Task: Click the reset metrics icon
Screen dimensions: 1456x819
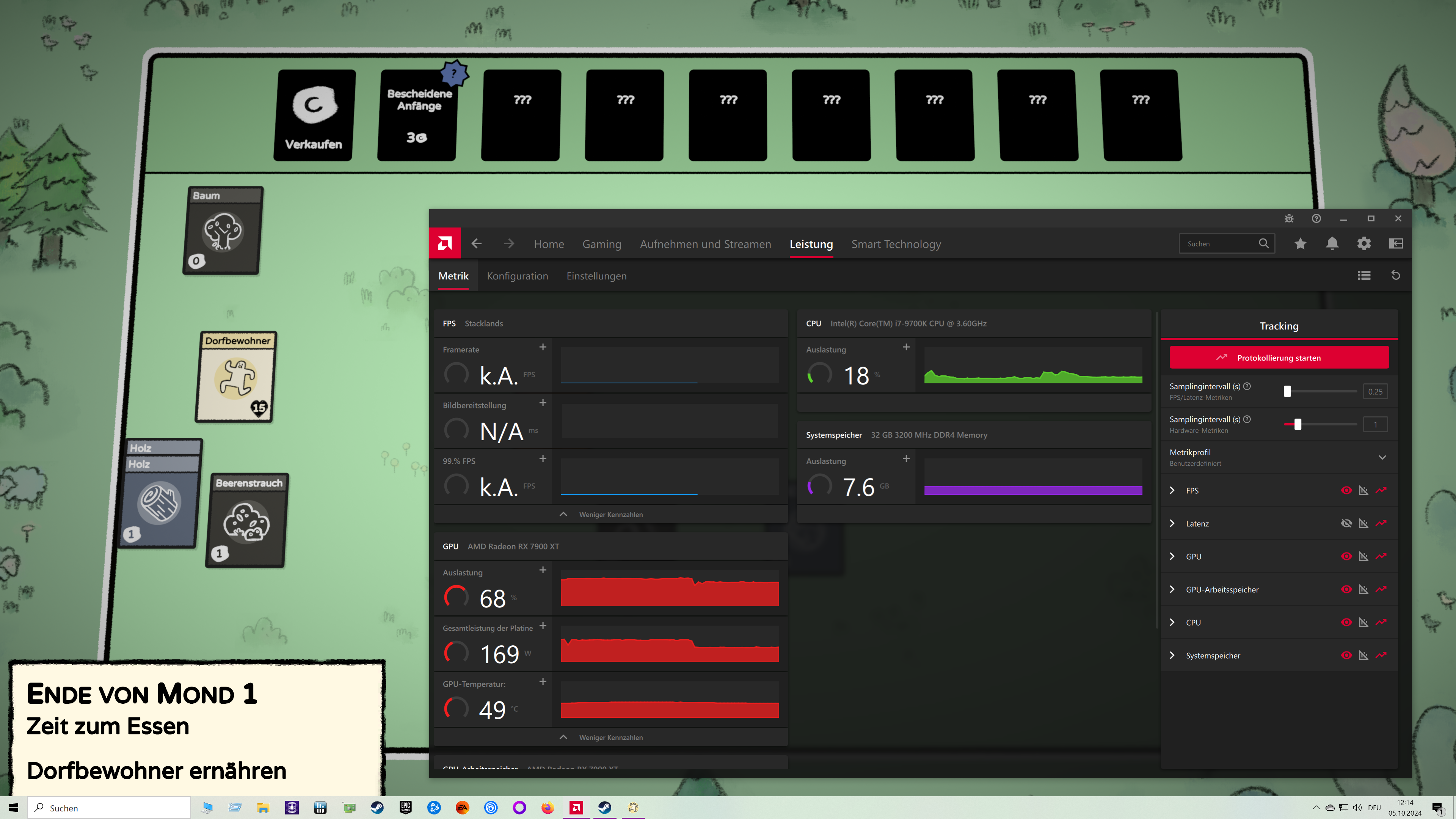Action: [x=1395, y=275]
